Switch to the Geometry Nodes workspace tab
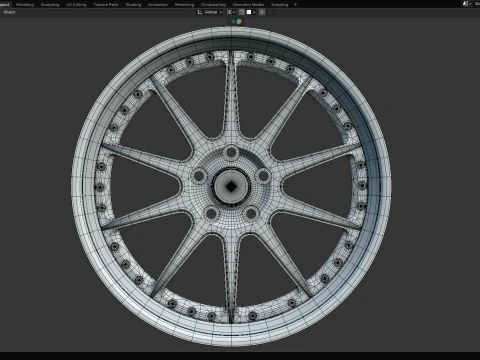The width and height of the screenshot is (480, 360). pyautogui.click(x=248, y=5)
